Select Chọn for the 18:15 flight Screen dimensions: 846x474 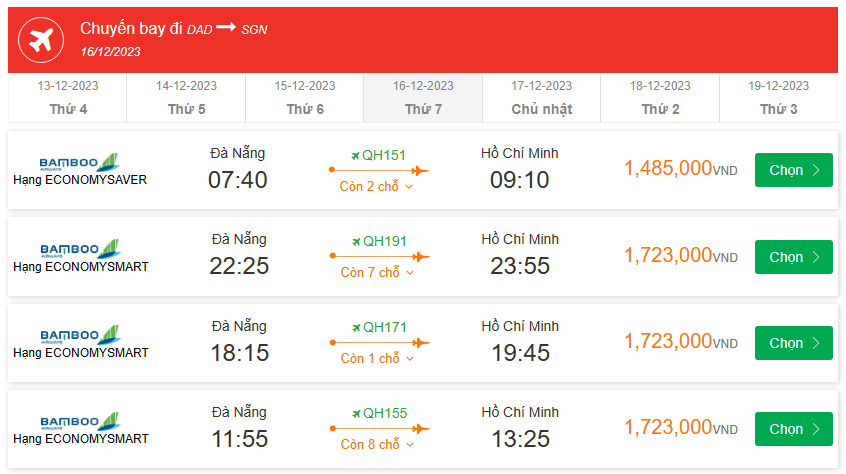pyautogui.click(x=794, y=343)
